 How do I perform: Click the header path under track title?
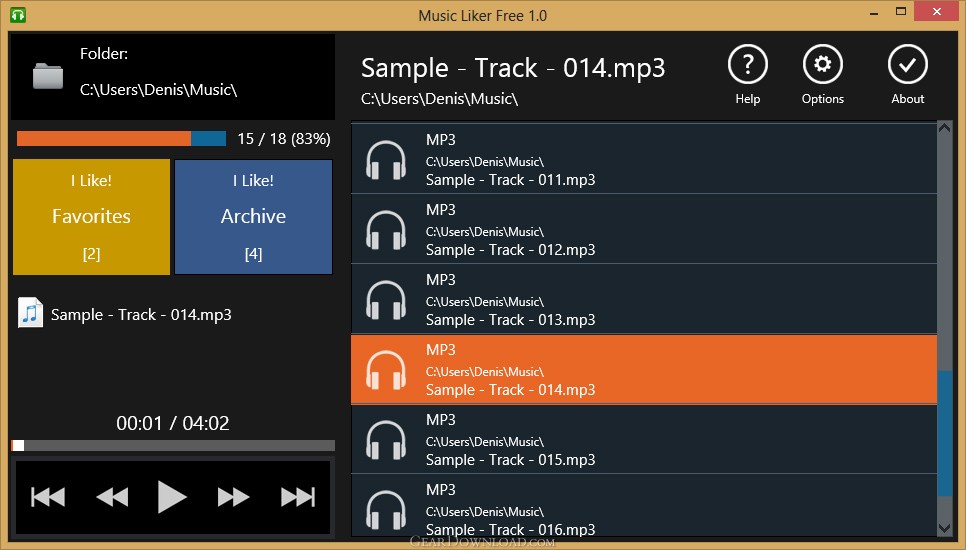pyautogui.click(x=439, y=99)
